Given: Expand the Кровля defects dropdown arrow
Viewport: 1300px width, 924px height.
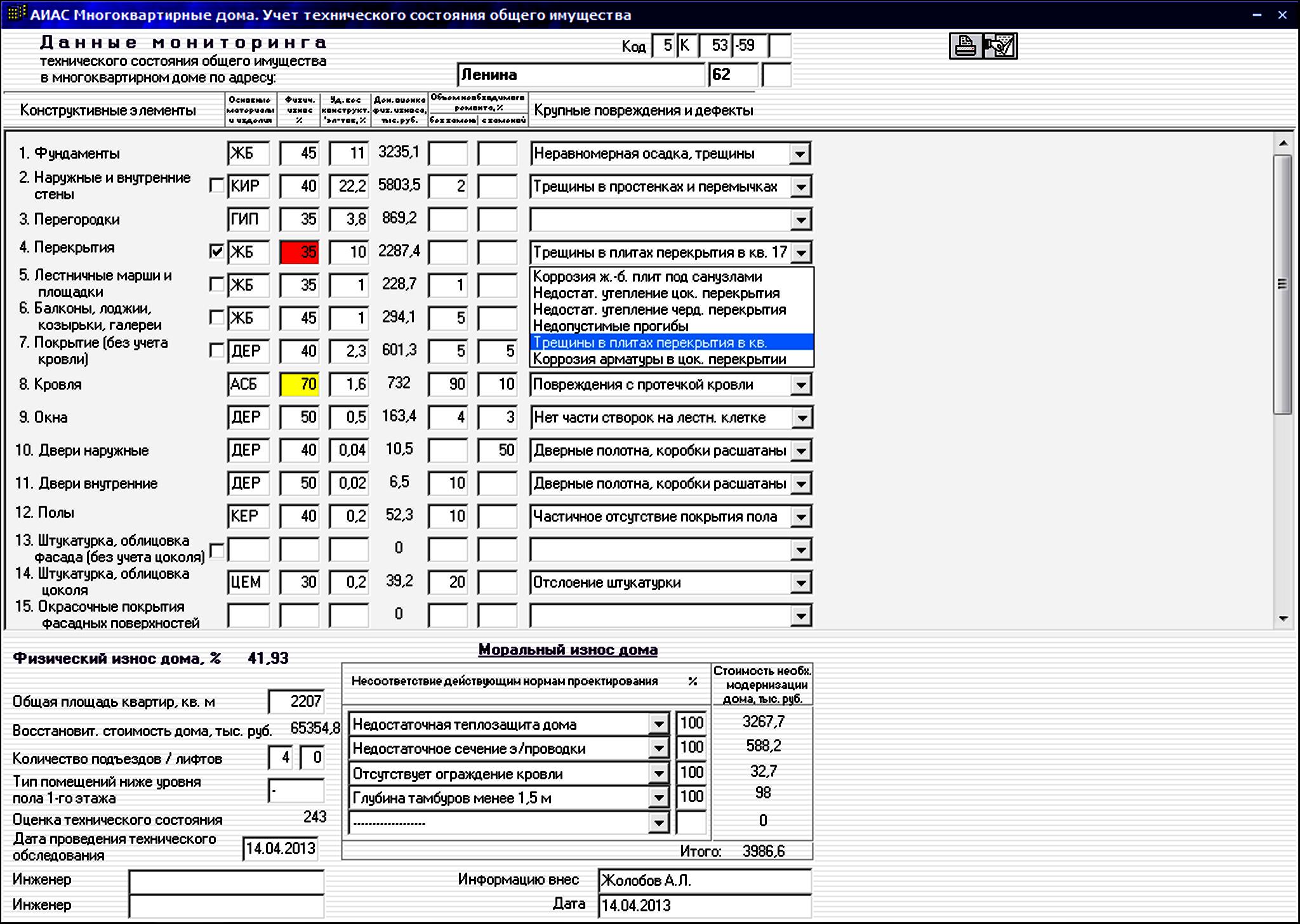Looking at the screenshot, I should click(x=801, y=385).
